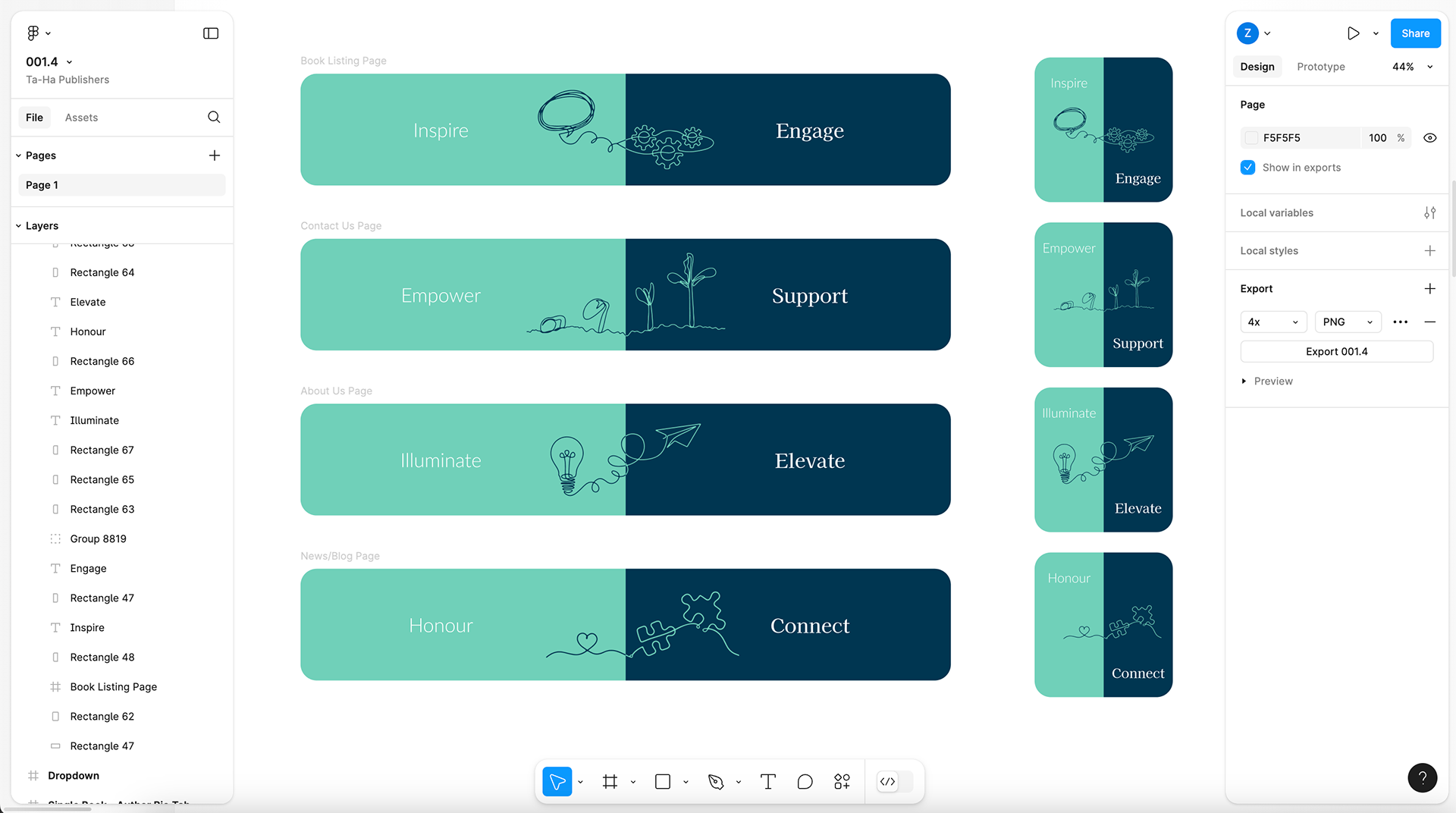Click rectangle icon of Rectangle 64

(x=55, y=272)
